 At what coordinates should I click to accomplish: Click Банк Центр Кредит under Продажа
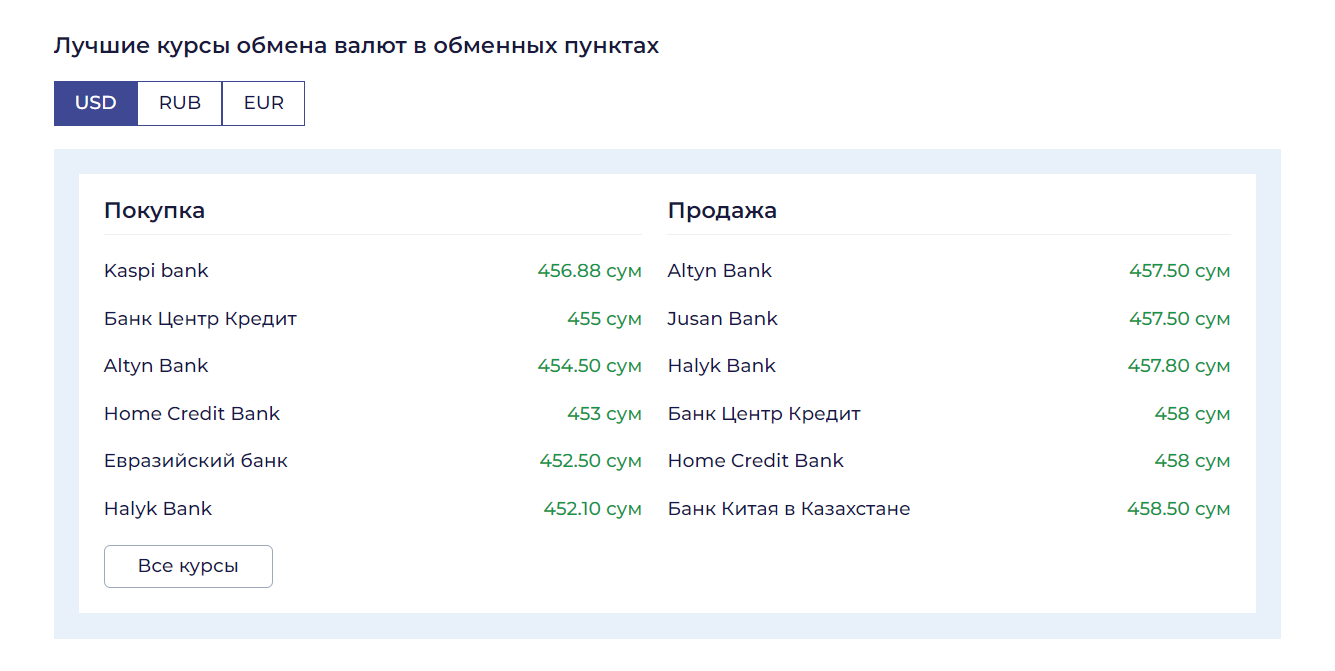tap(764, 414)
